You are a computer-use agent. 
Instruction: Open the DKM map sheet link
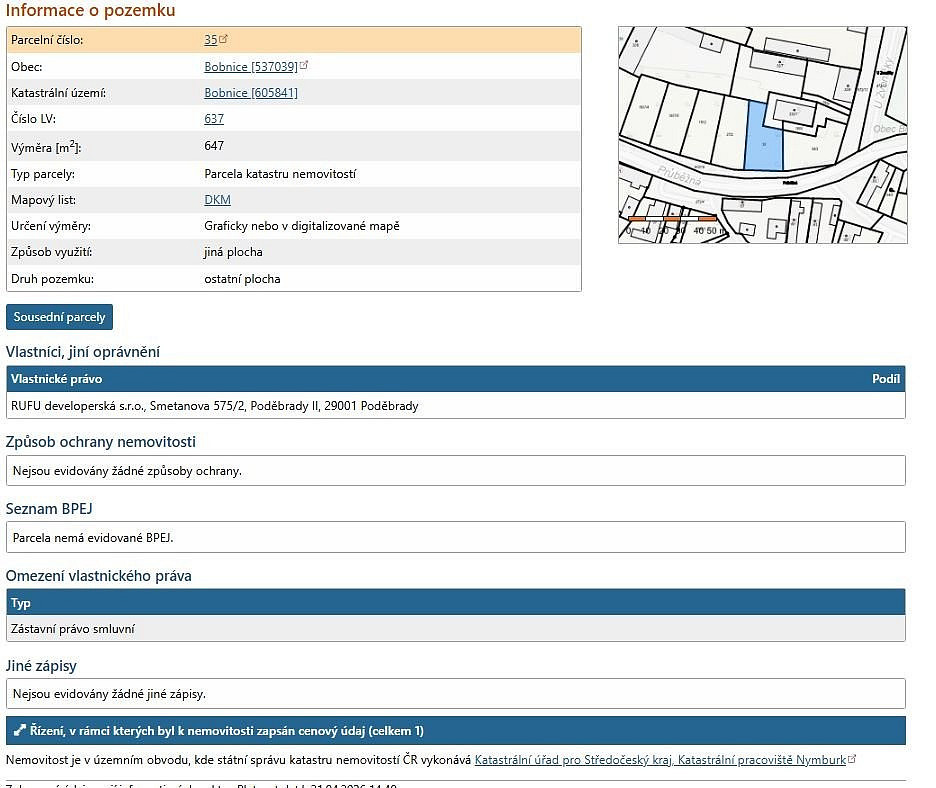tap(217, 200)
